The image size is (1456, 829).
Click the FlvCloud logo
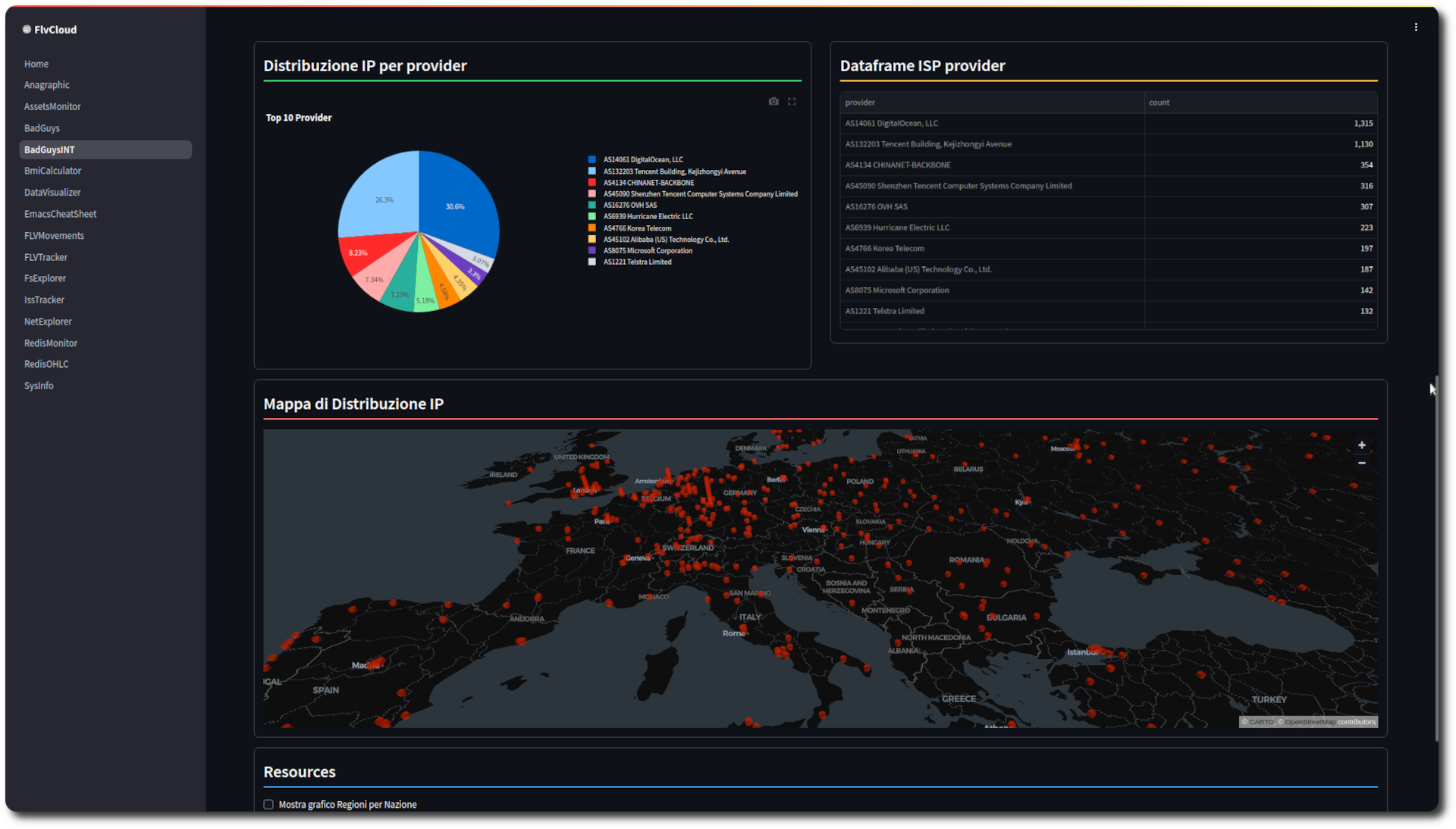[49, 30]
